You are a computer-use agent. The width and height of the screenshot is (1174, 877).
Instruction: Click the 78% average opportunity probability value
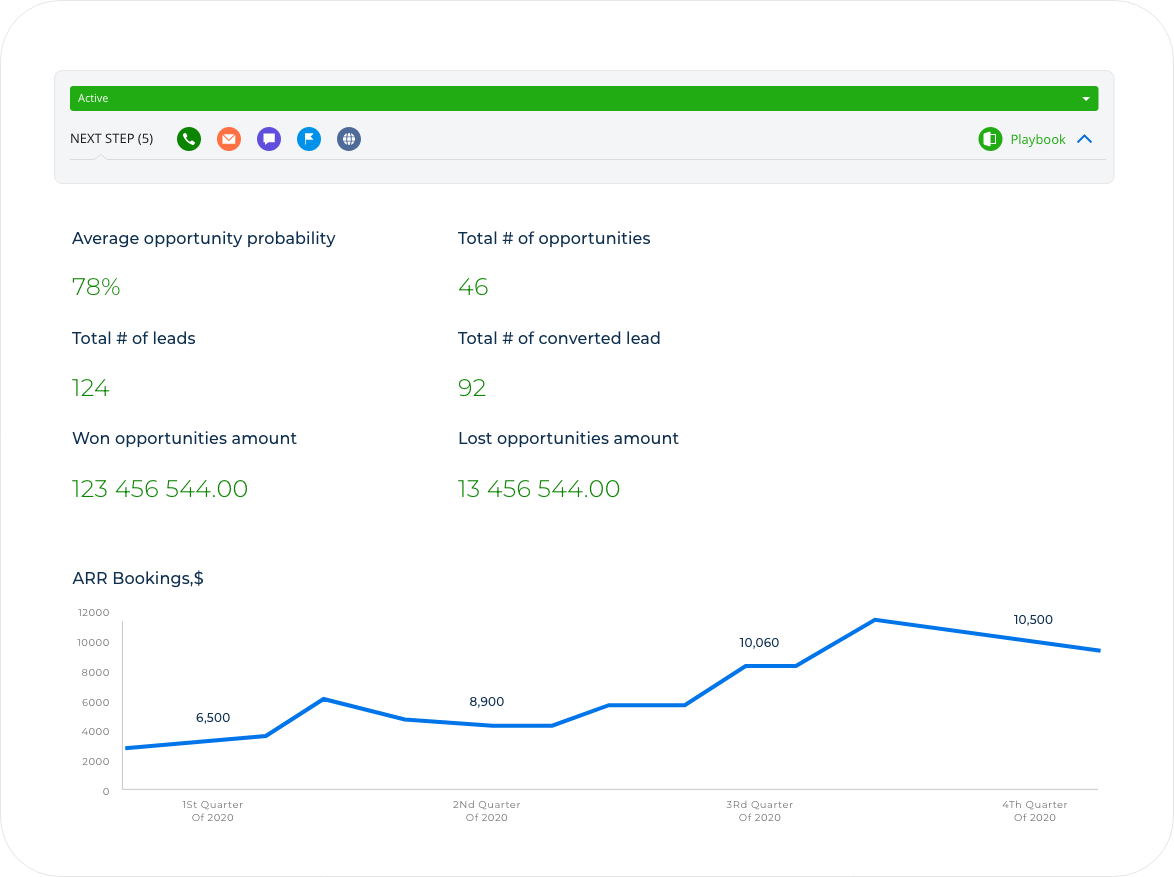[96, 288]
